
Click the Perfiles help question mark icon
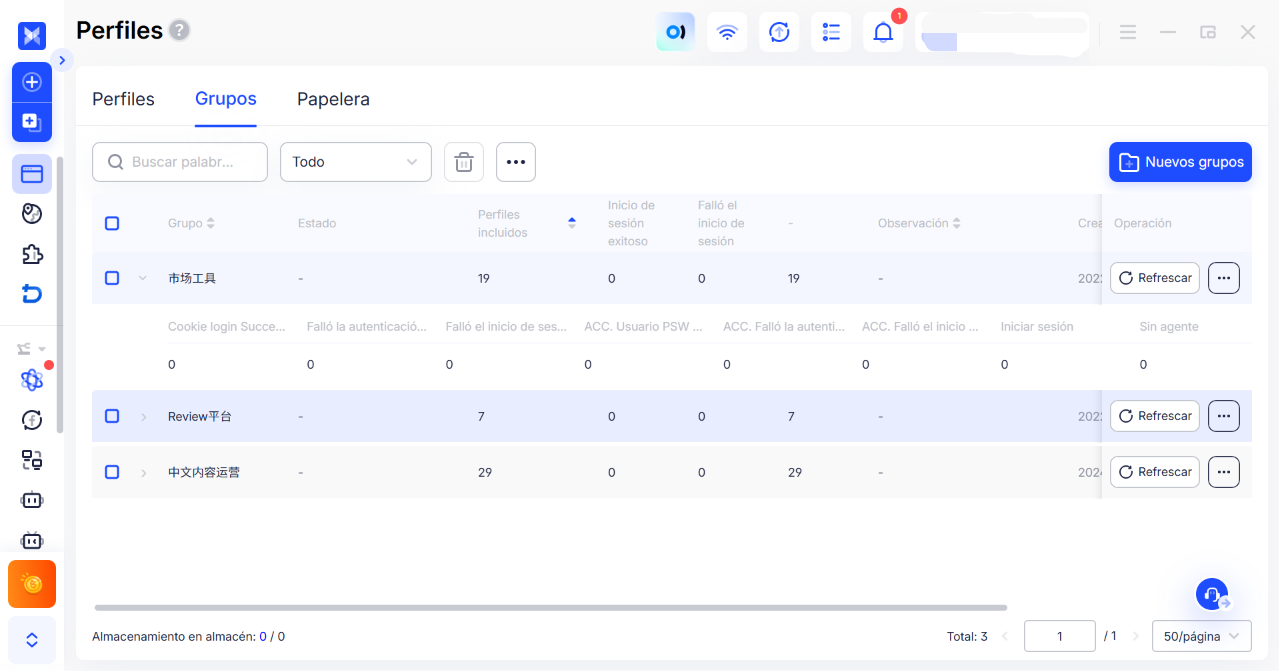(179, 30)
